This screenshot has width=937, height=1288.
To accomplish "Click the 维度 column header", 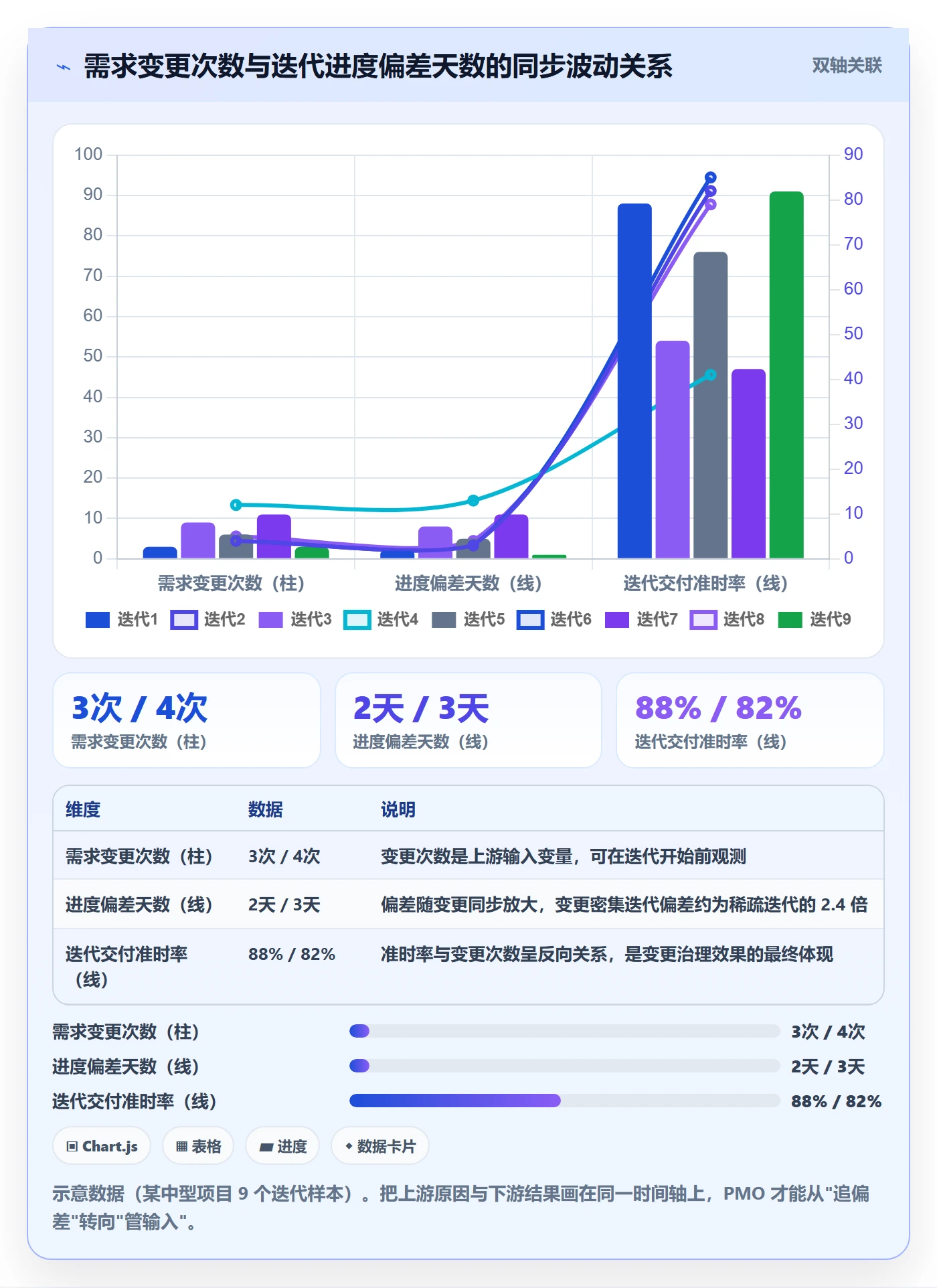I will [x=83, y=809].
